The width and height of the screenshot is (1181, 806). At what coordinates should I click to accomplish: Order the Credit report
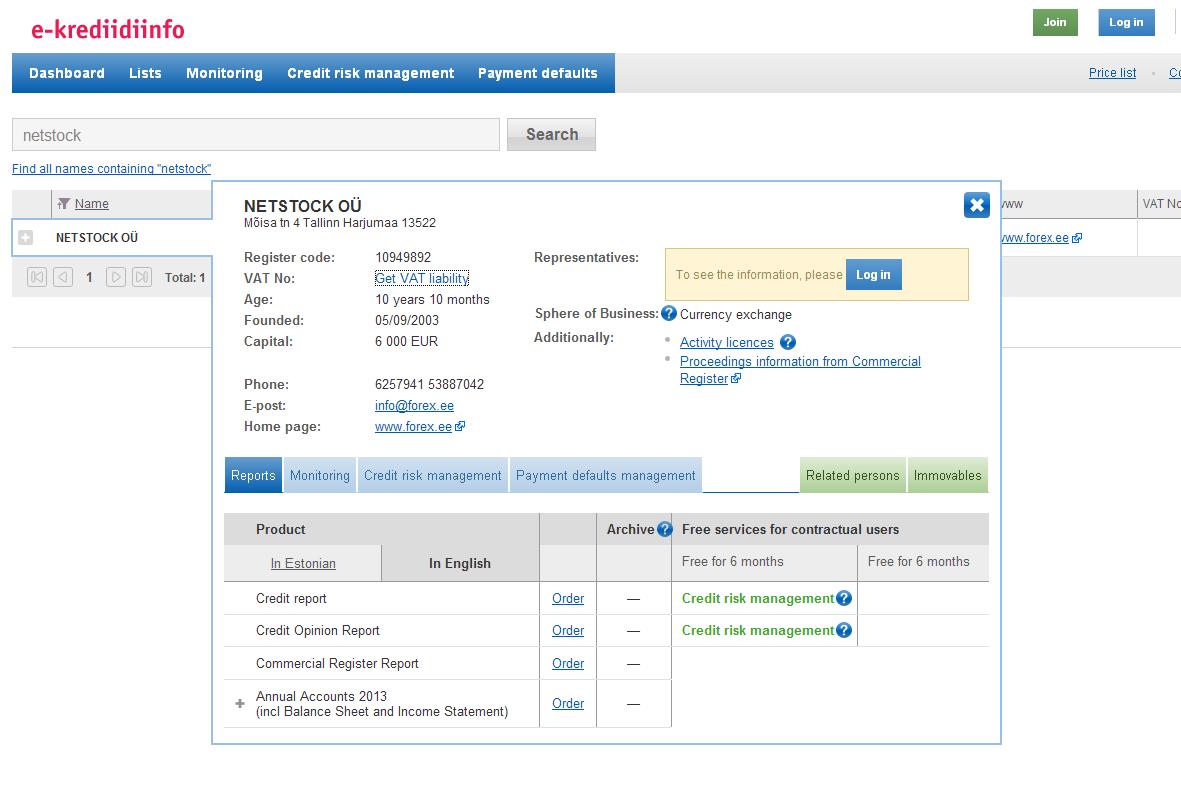(x=568, y=598)
